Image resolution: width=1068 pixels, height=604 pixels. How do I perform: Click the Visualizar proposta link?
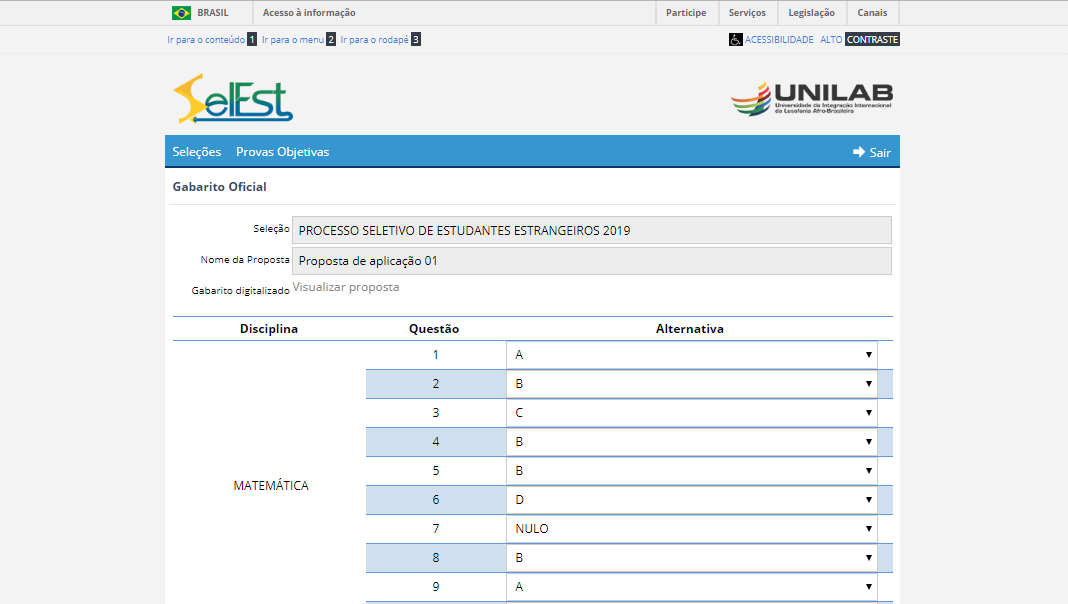point(346,287)
